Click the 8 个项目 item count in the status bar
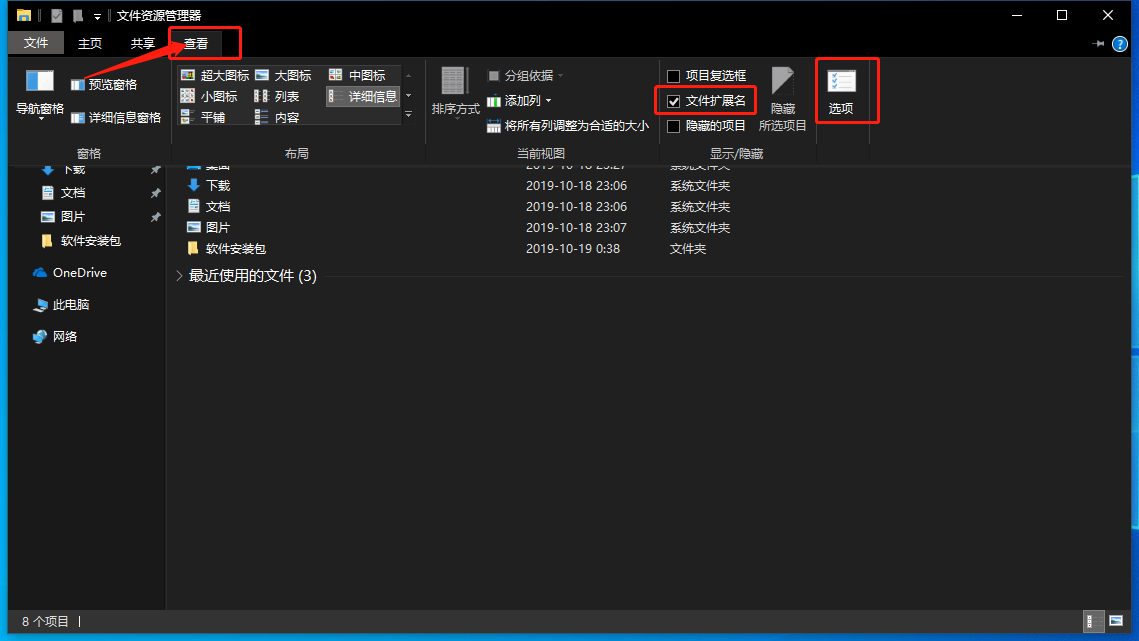 pyautogui.click(x=45, y=622)
